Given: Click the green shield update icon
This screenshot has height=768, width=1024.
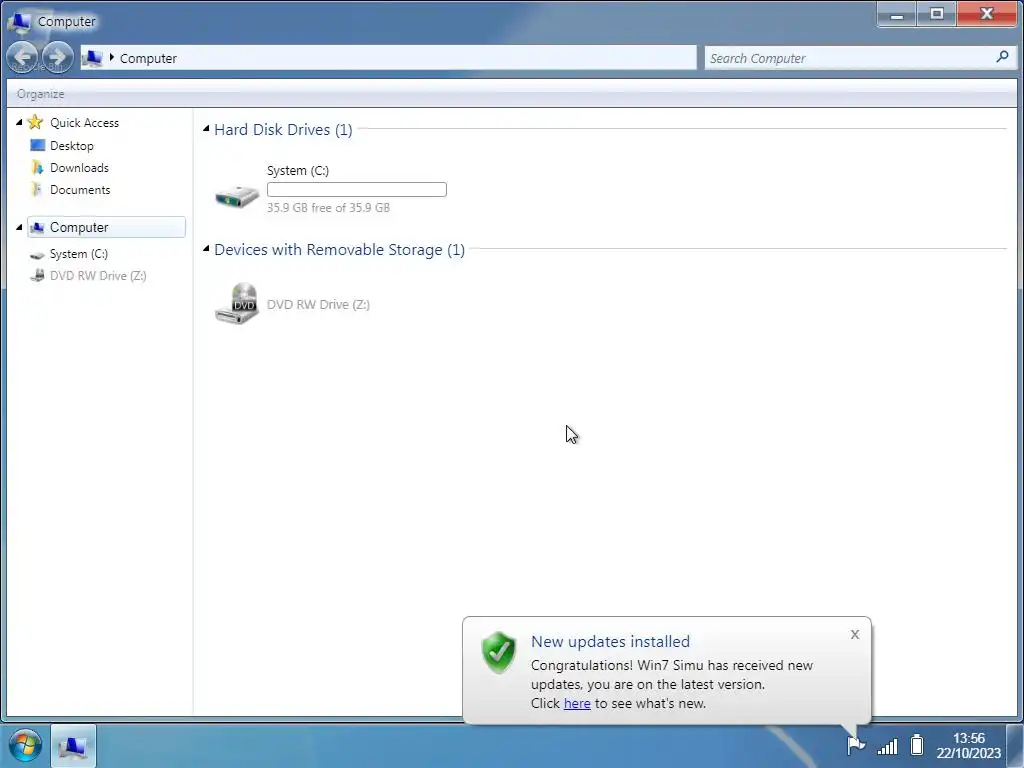Looking at the screenshot, I should [499, 652].
